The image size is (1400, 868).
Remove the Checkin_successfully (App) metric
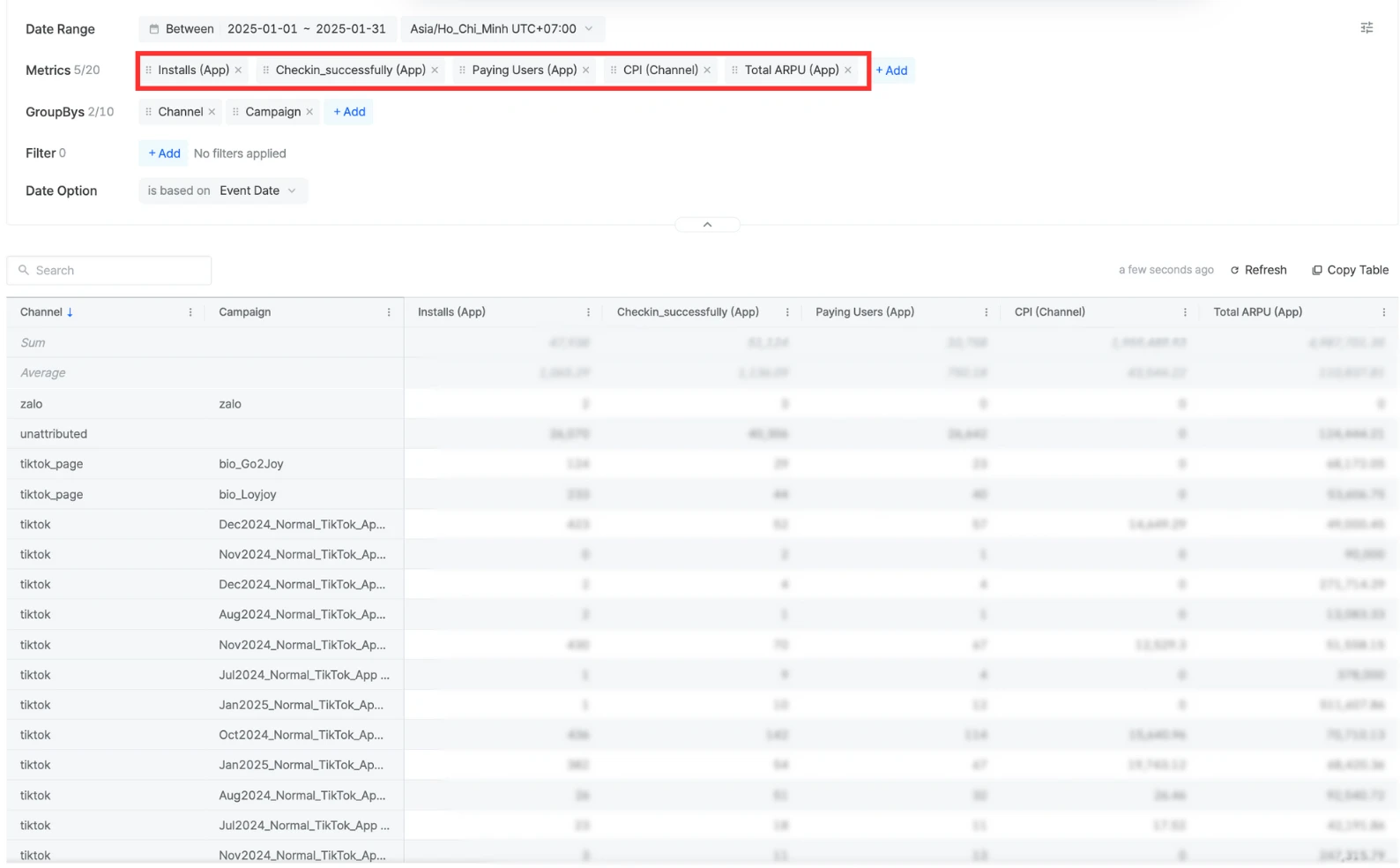click(435, 71)
